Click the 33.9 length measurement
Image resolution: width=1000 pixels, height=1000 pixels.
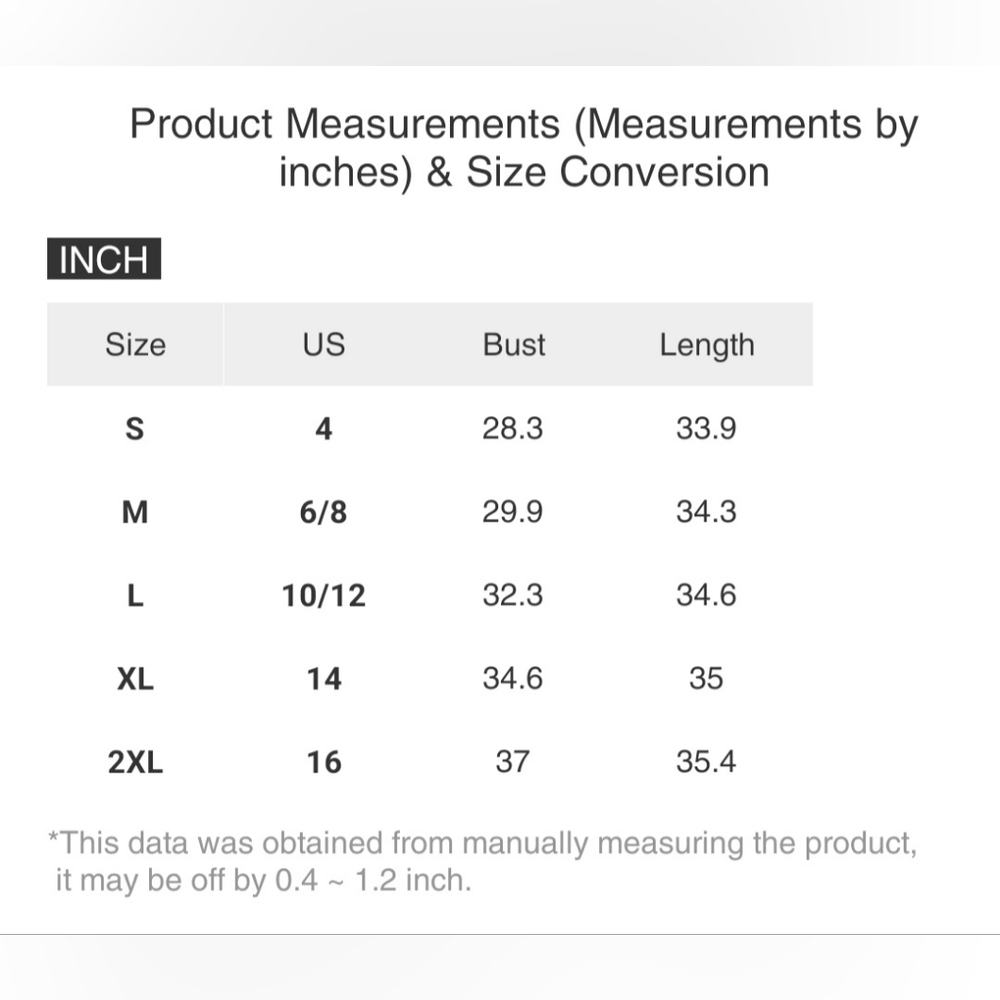pyautogui.click(x=706, y=429)
